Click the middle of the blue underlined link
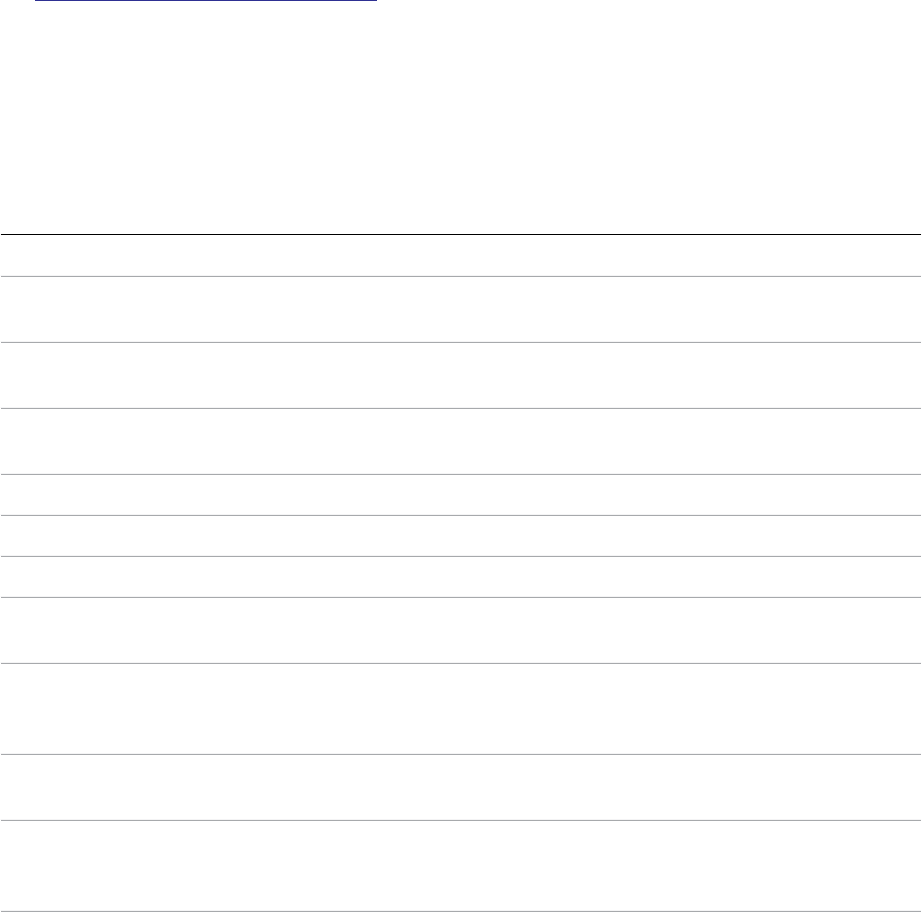 point(206,1)
